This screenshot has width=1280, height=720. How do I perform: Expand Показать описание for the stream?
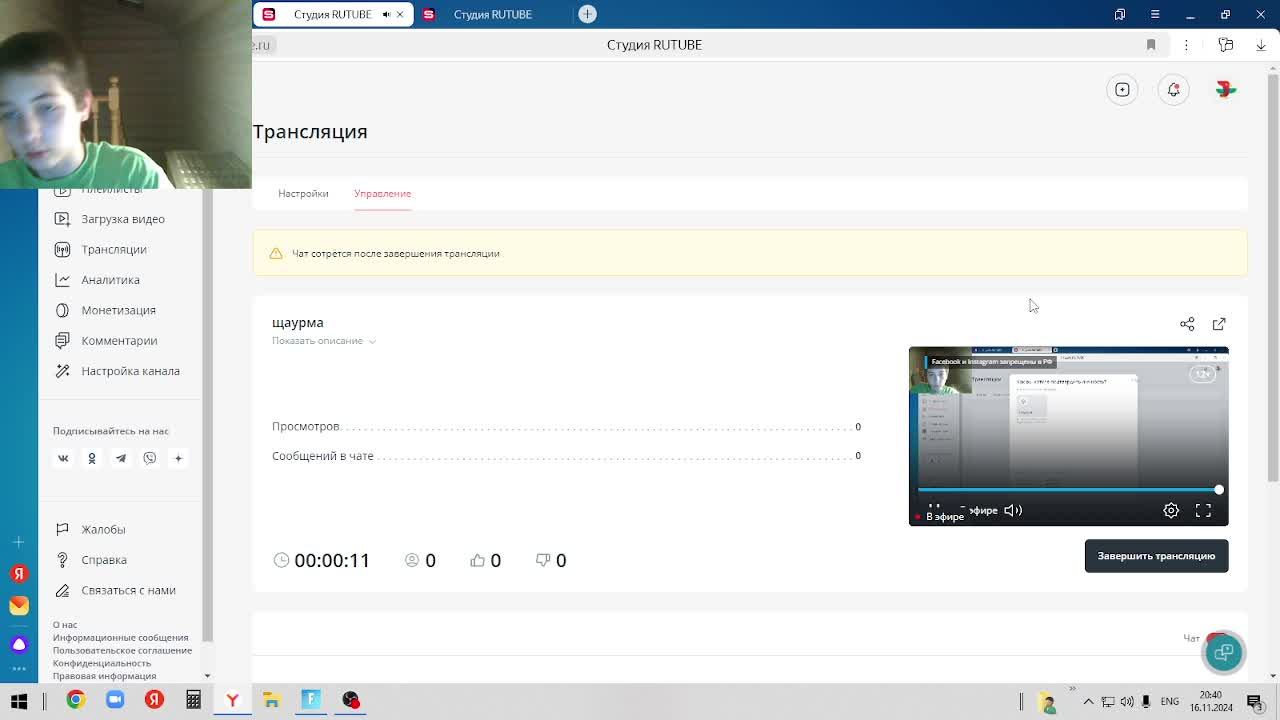323,341
